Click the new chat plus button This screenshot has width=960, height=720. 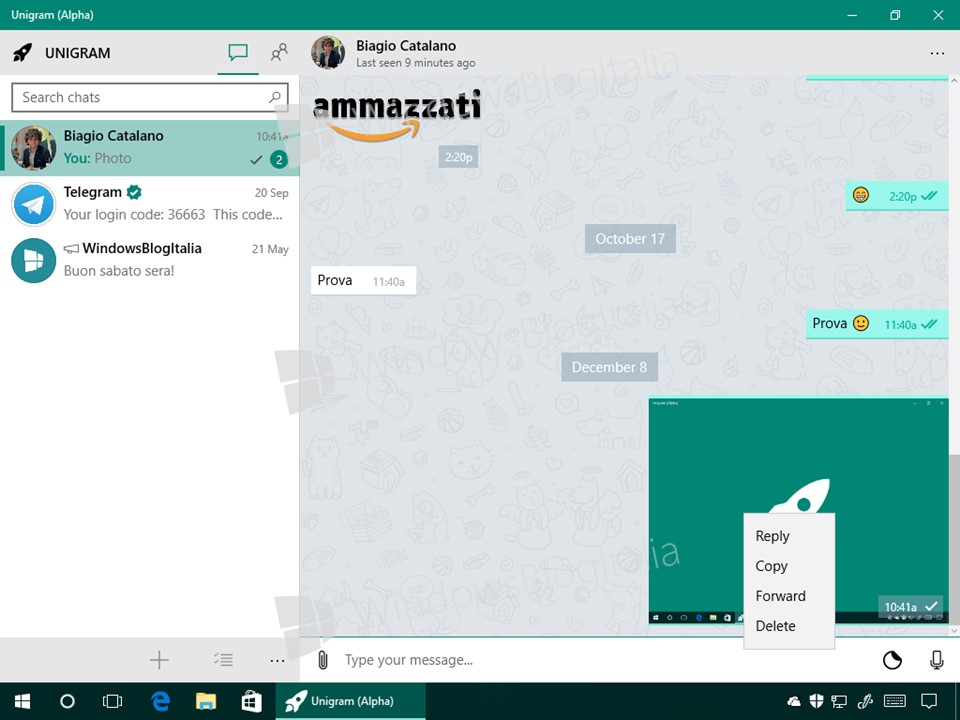(x=159, y=660)
